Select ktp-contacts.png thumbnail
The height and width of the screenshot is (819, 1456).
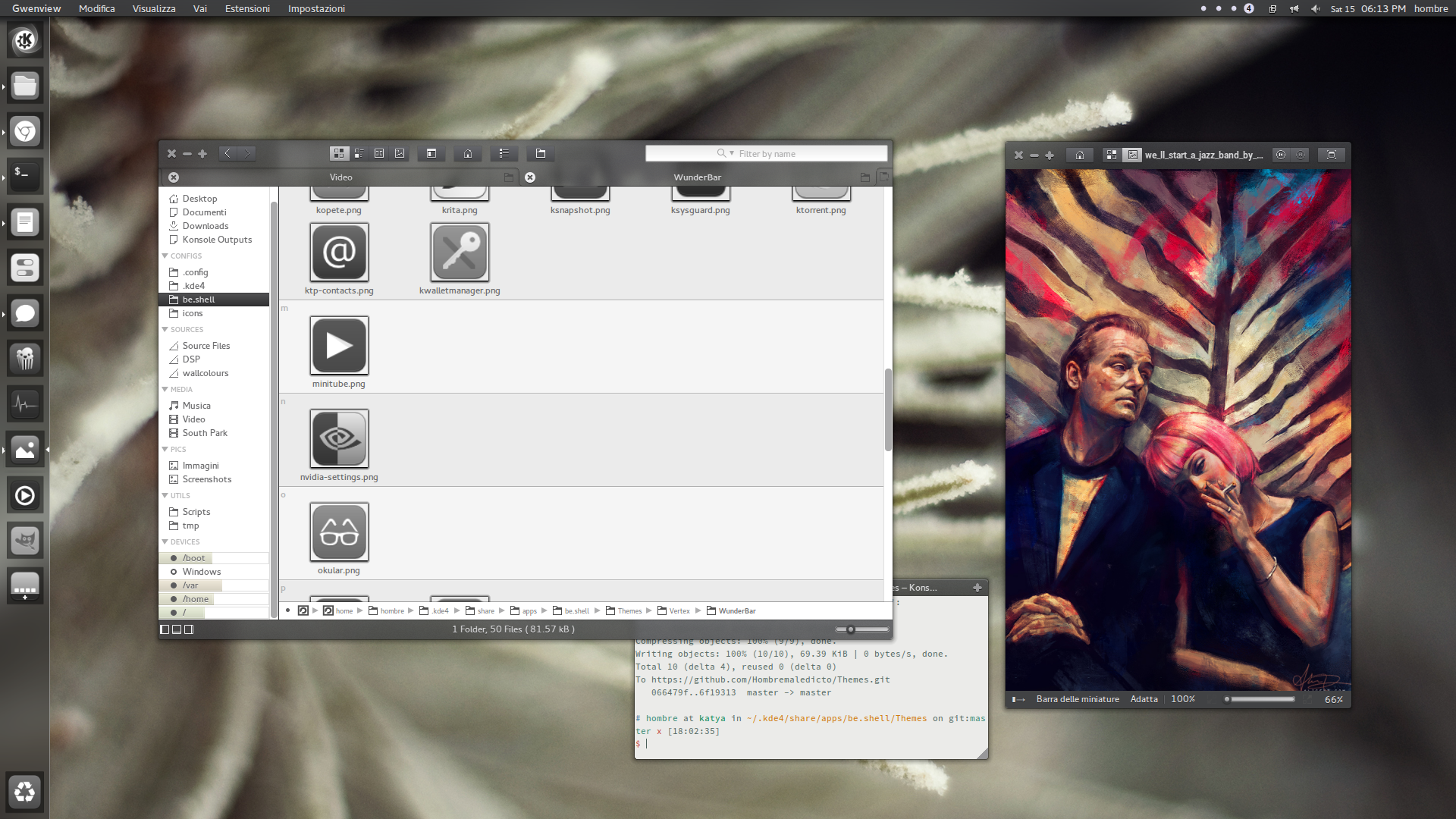[x=339, y=252]
